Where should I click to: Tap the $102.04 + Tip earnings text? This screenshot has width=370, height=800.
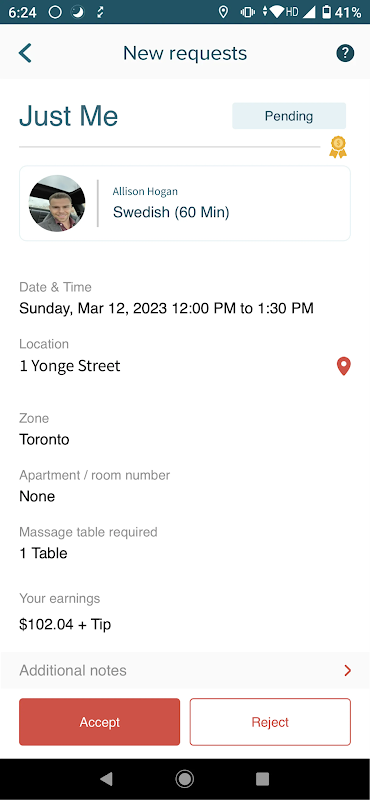(x=65, y=624)
